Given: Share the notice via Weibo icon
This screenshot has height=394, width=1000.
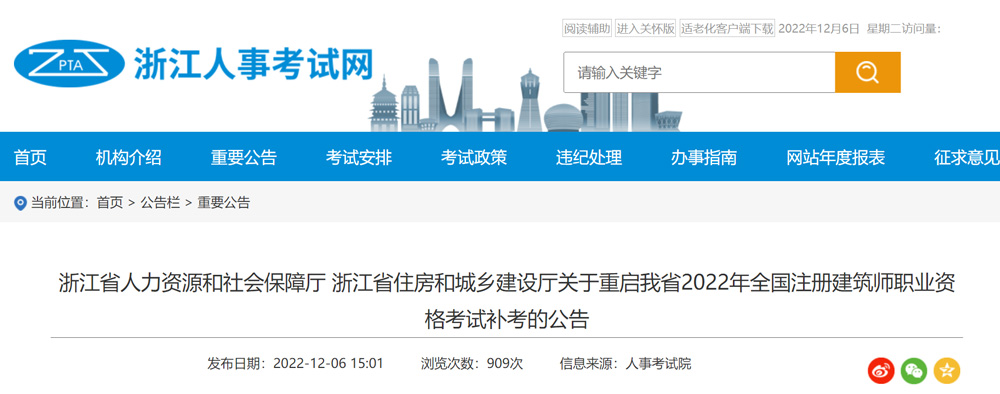Looking at the screenshot, I should 881,370.
